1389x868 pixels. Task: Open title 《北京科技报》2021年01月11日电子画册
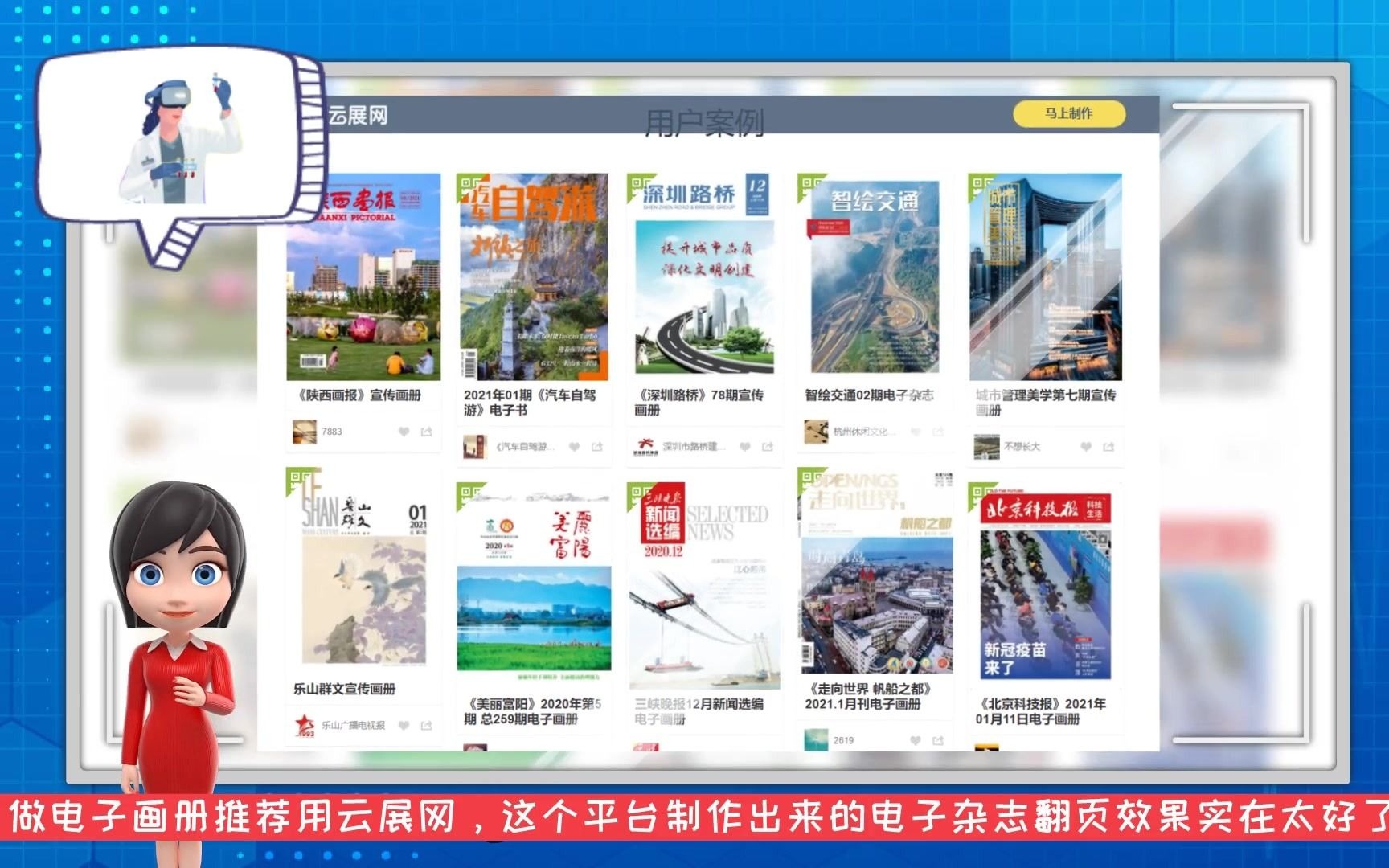pyautogui.click(x=1041, y=711)
